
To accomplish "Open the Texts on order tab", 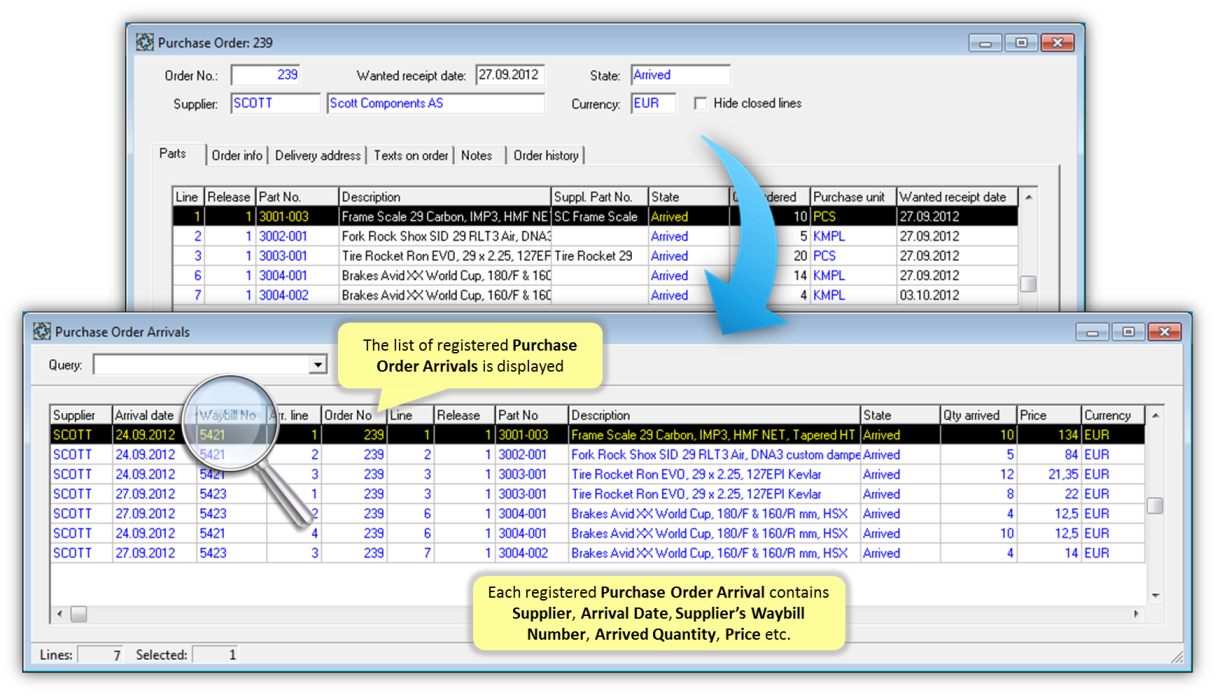I will point(411,155).
